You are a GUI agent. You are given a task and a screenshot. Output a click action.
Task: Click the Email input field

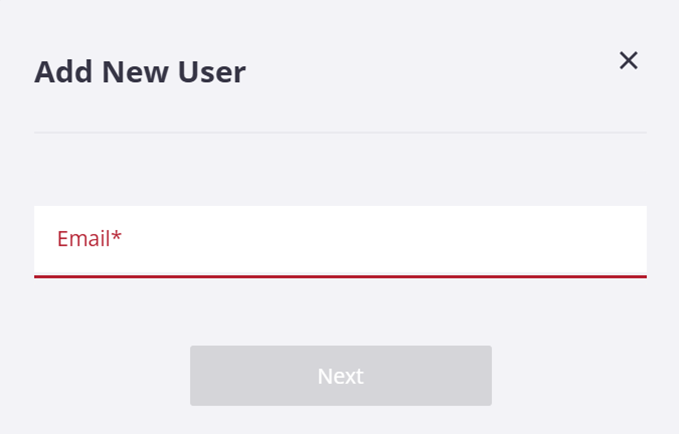point(340,240)
